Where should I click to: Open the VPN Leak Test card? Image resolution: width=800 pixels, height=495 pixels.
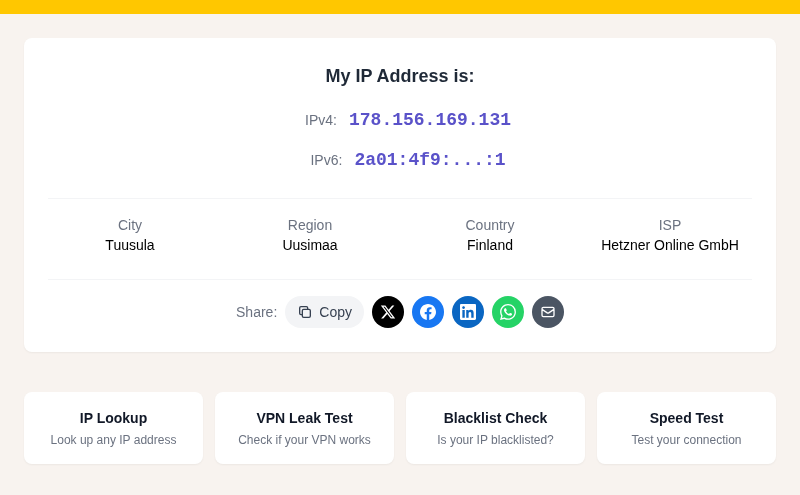click(305, 428)
